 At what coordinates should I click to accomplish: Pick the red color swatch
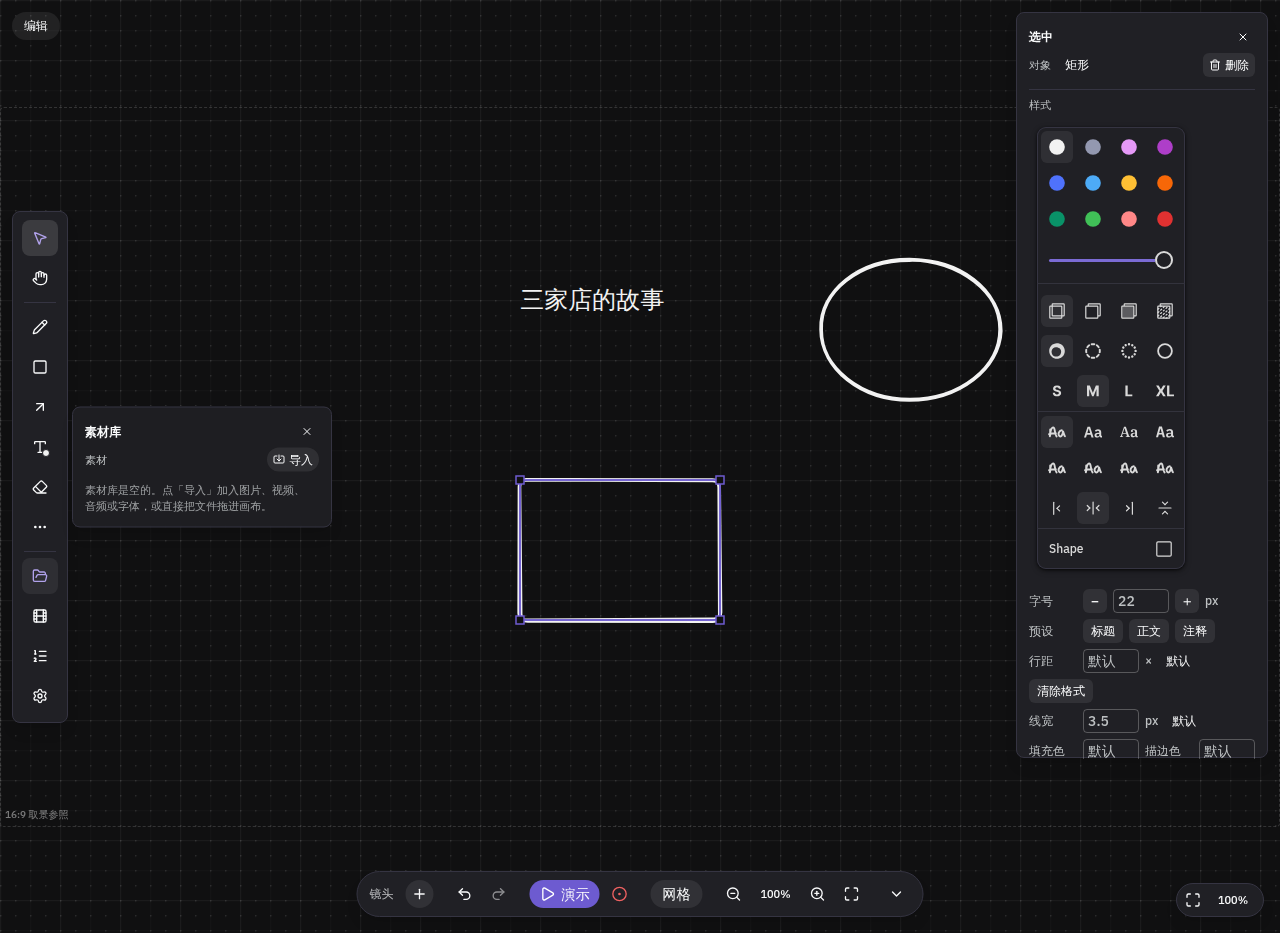pos(1165,219)
